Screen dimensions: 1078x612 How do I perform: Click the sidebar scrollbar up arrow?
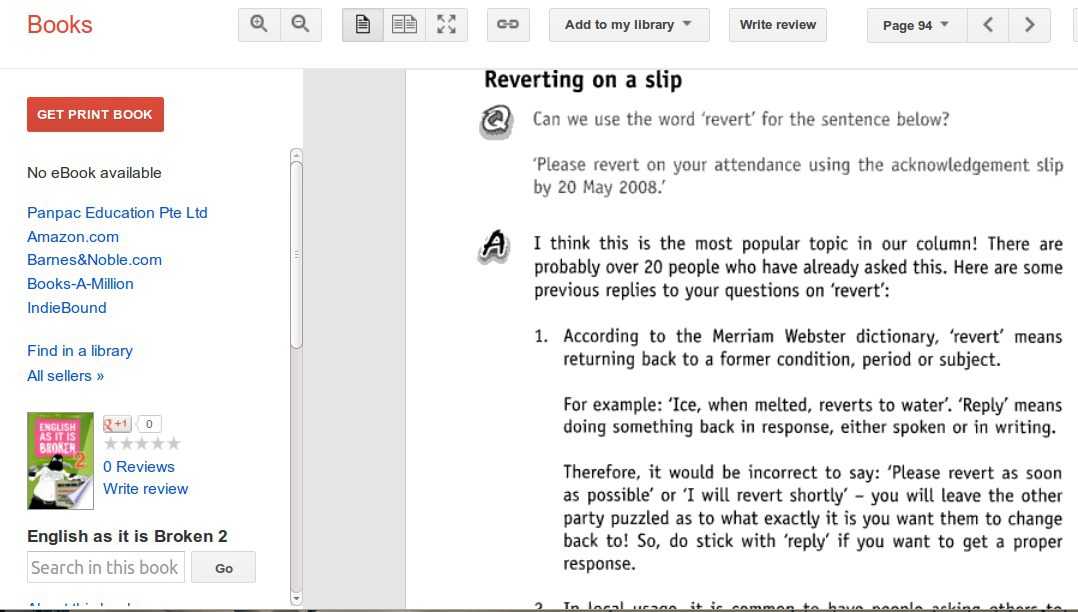click(296, 155)
